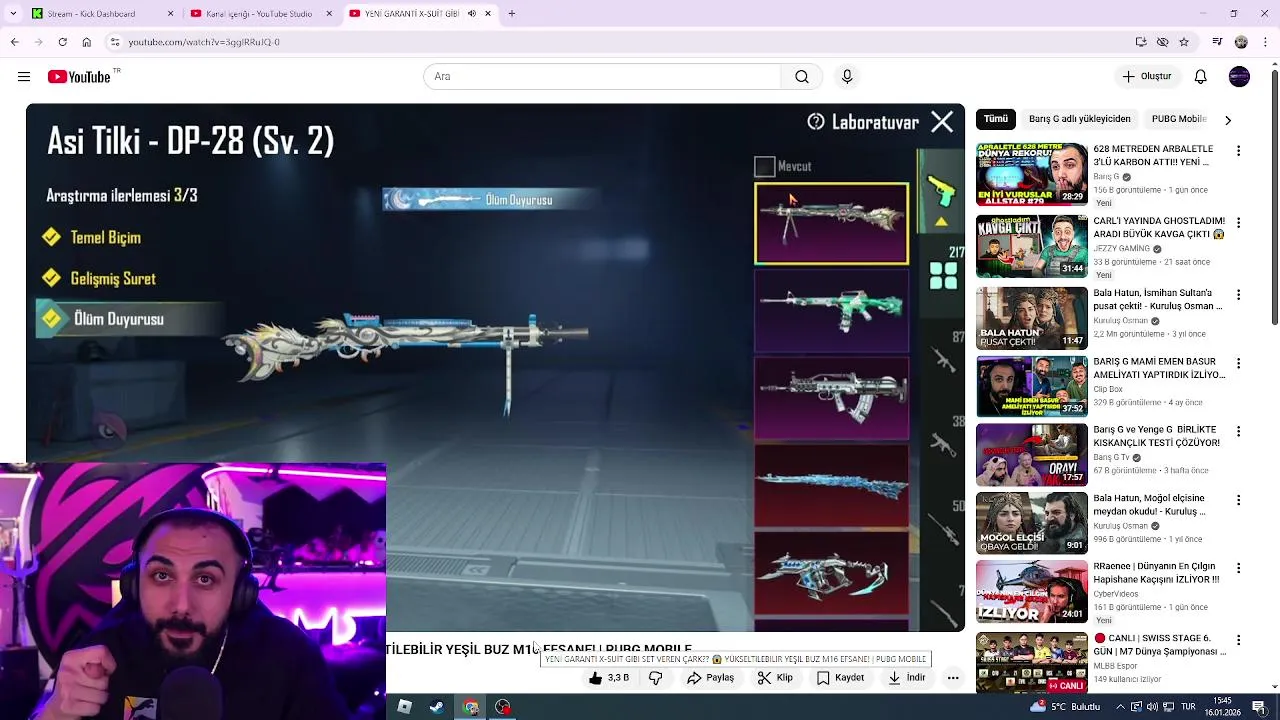Open options for 628 Metreden Arbaletle video
The height and width of the screenshot is (720, 1280).
1239,151
